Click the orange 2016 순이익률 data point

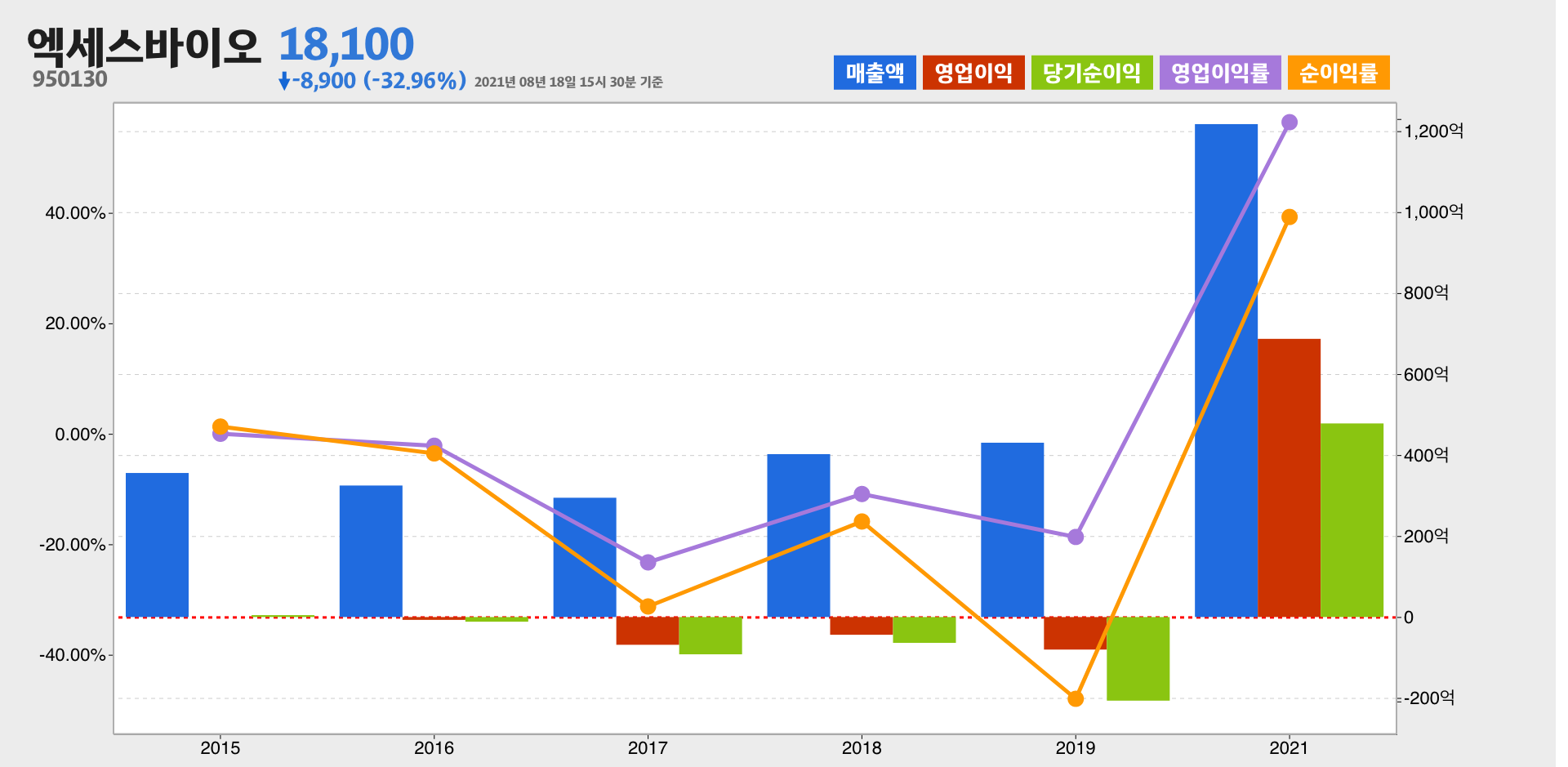click(434, 453)
